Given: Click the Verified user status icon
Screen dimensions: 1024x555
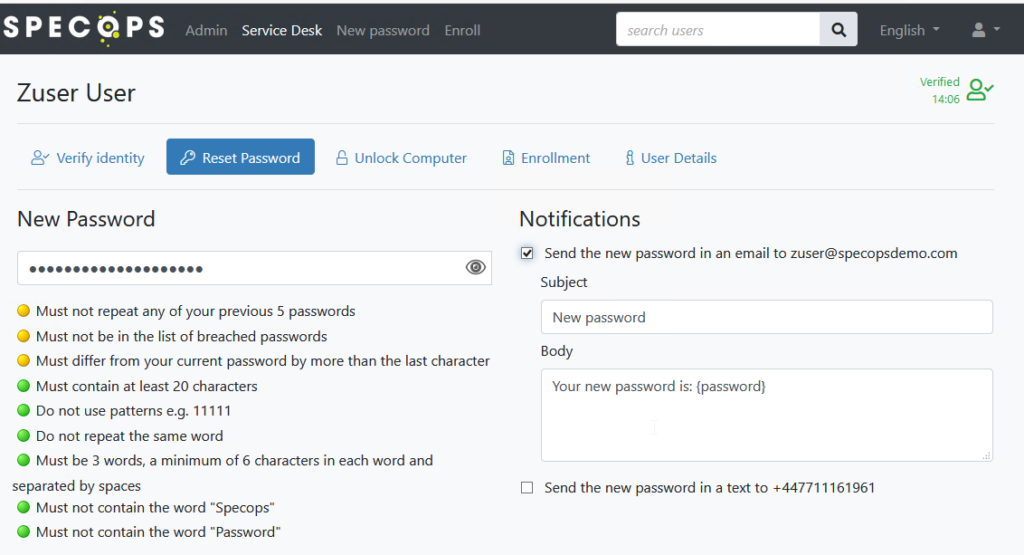Looking at the screenshot, I should pyautogui.click(x=980, y=89).
